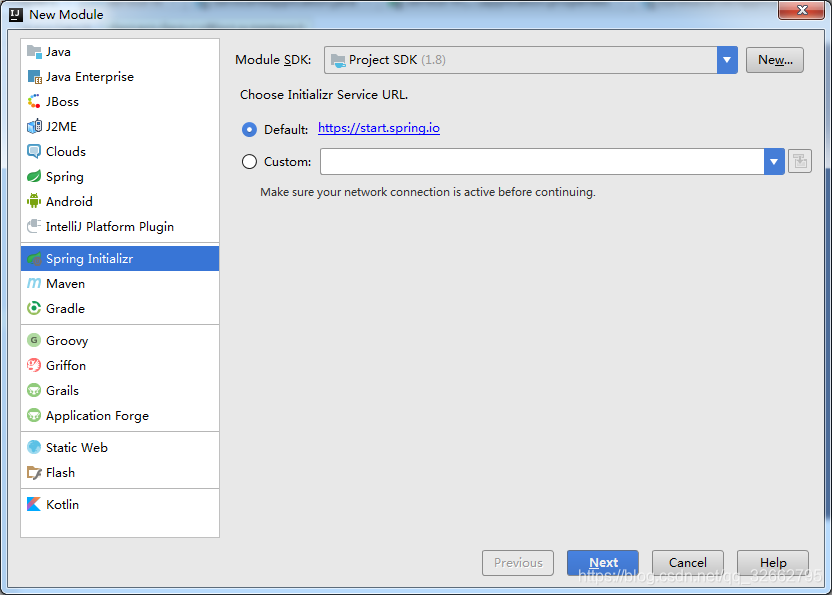The width and height of the screenshot is (832, 595).
Task: Click the Java Enterprise icon
Action: (34, 77)
